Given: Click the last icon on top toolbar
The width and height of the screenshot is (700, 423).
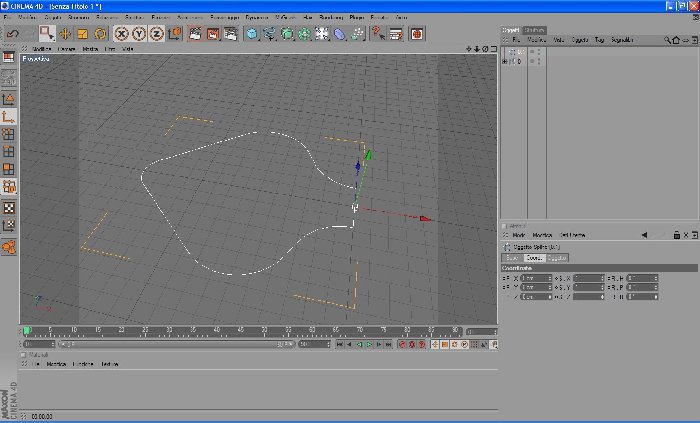Looking at the screenshot, I should (x=417, y=33).
